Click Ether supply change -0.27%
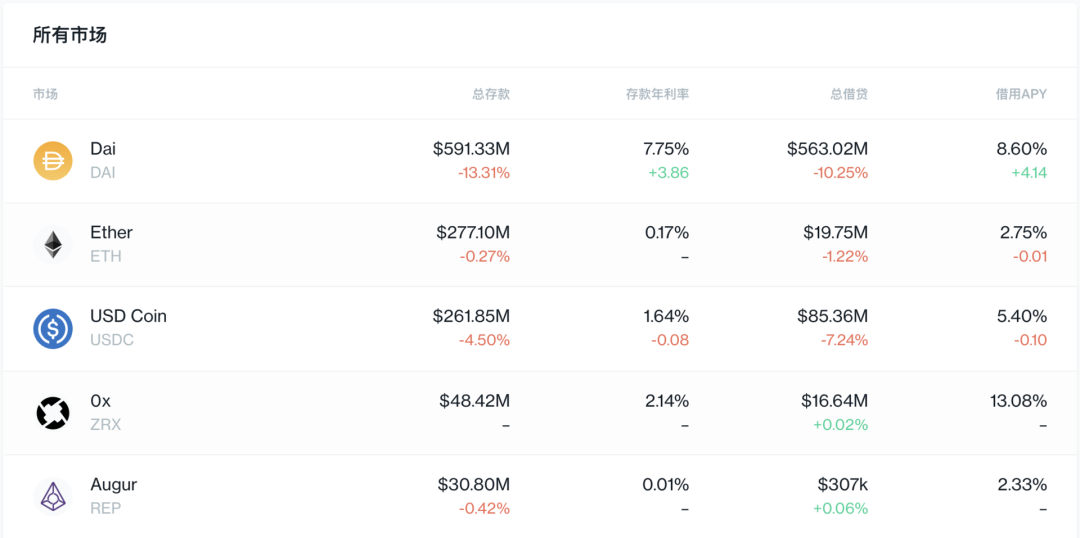Screen dimensions: 1080x538 coord(485,257)
